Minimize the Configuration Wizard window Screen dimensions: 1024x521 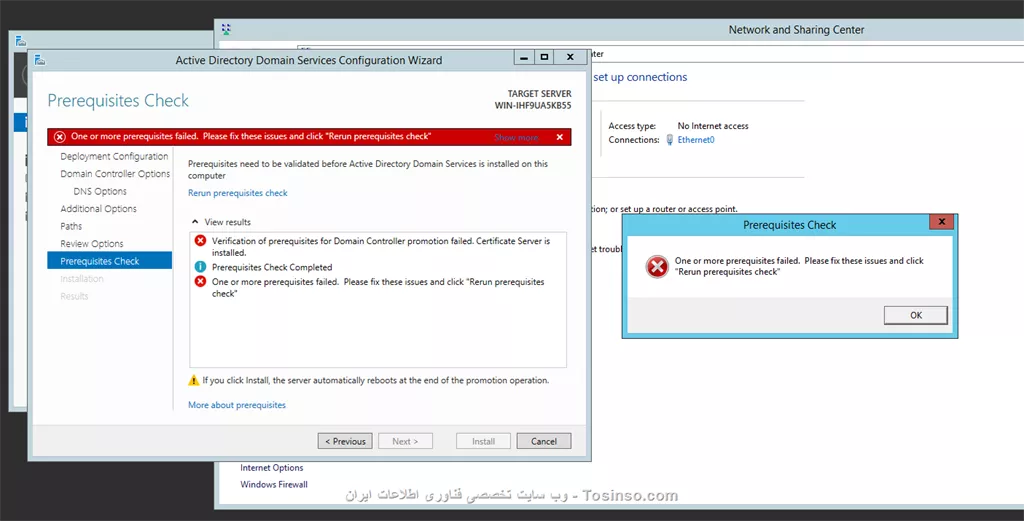click(524, 57)
